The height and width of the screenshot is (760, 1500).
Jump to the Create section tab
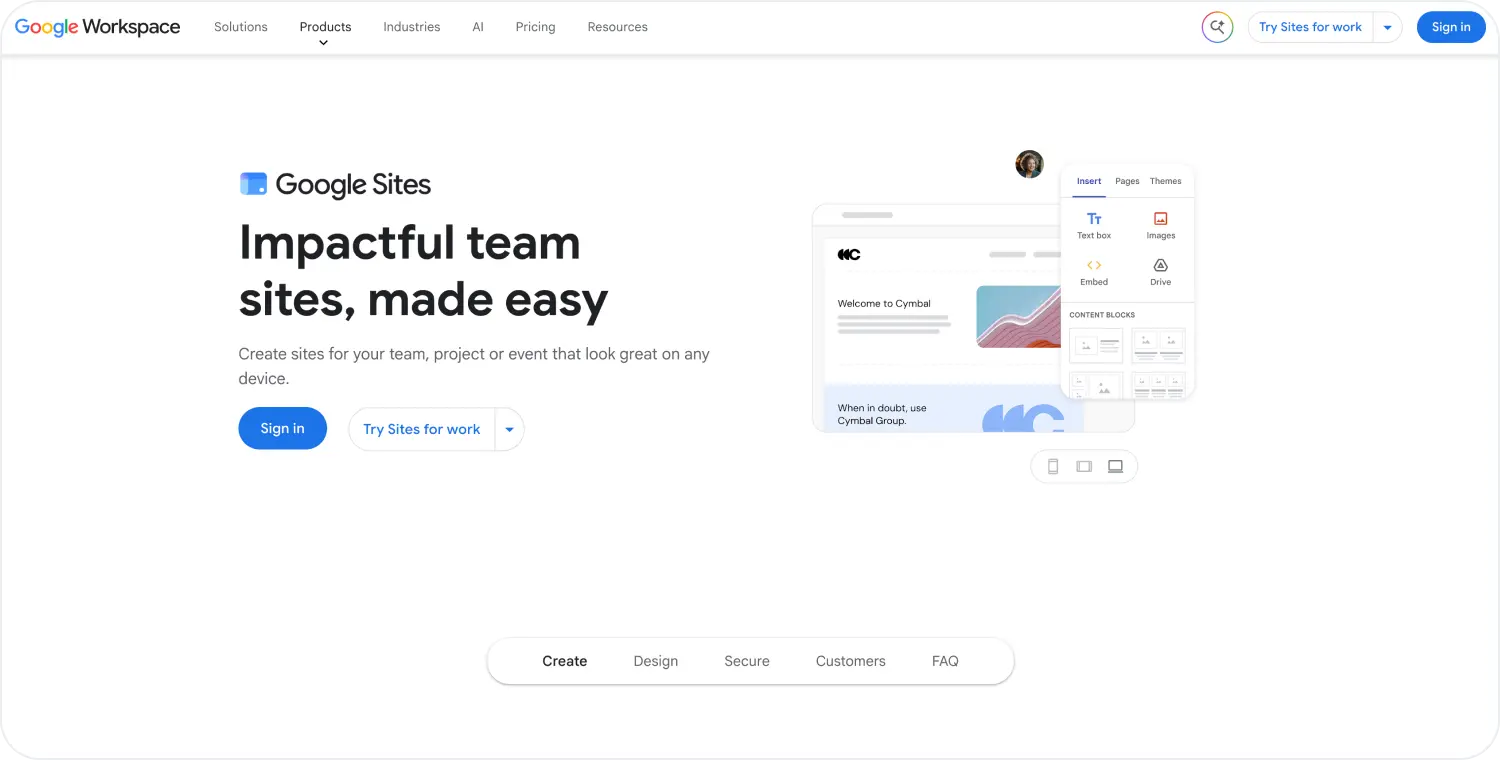[565, 661]
